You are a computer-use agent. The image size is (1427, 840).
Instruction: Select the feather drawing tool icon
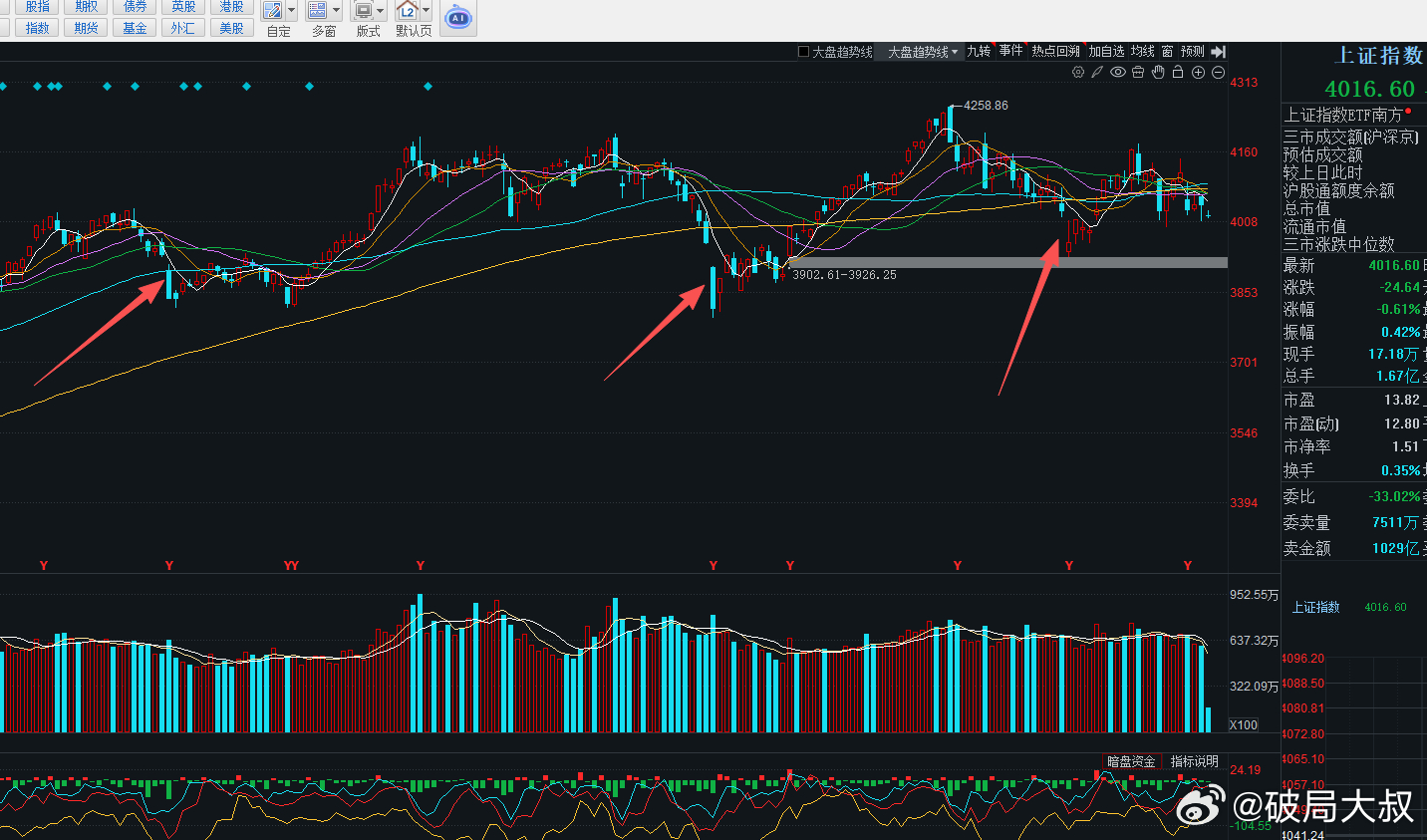coord(1097,72)
